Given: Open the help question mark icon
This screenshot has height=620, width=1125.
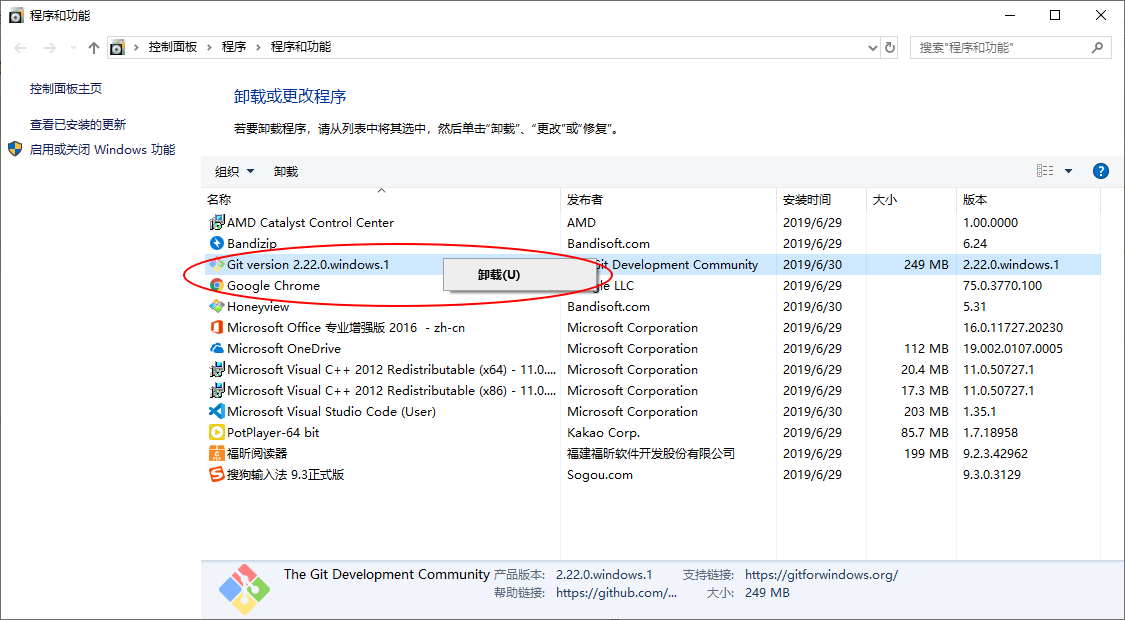Looking at the screenshot, I should point(1100,171).
